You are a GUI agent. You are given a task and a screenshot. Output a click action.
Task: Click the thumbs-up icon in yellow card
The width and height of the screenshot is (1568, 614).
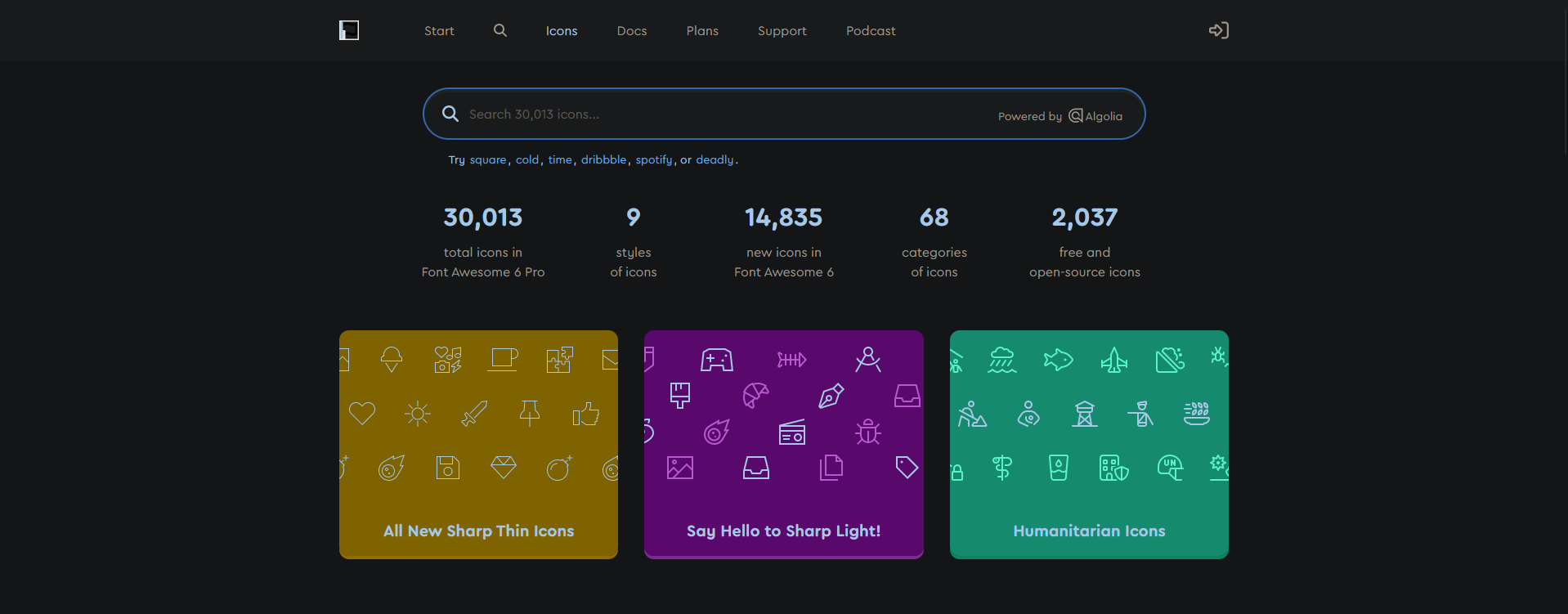(585, 414)
